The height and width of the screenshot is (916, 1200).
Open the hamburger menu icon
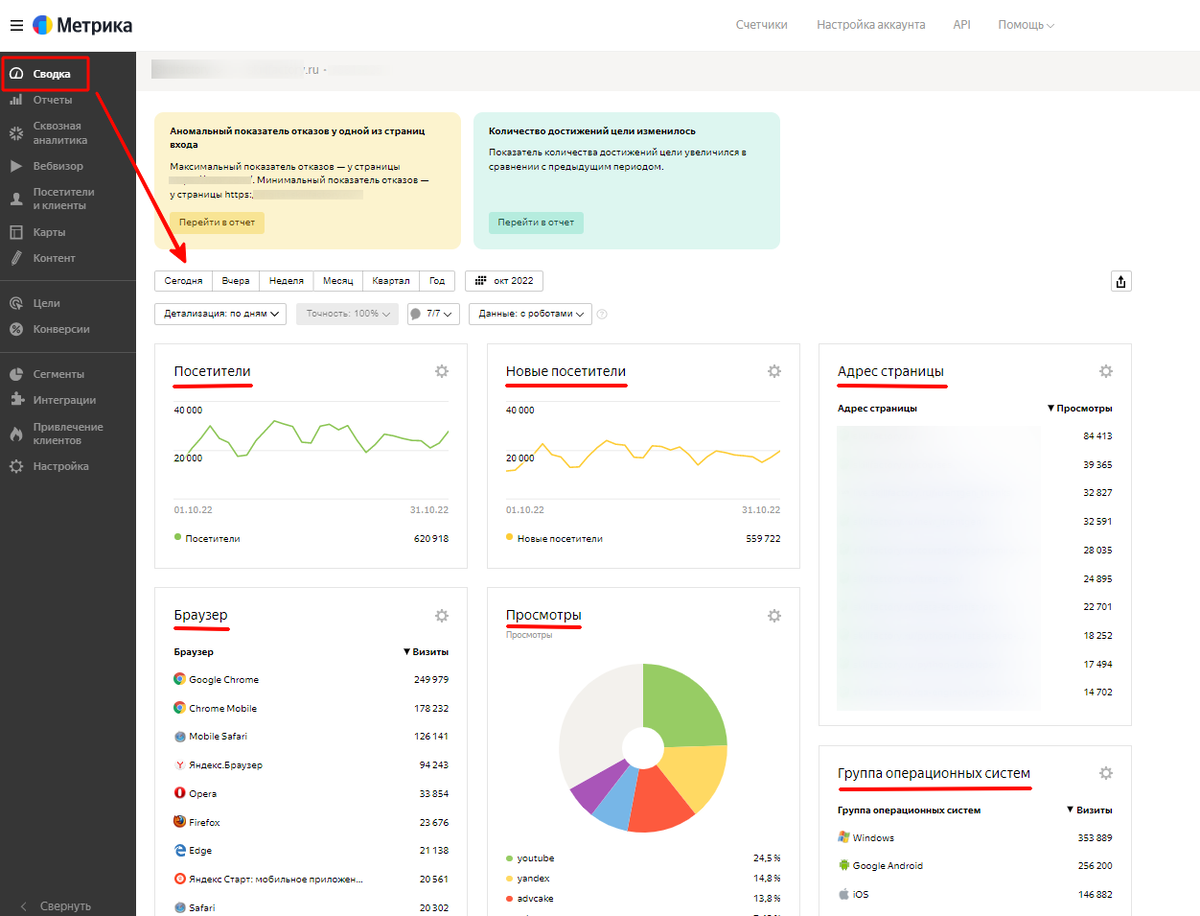coord(17,25)
